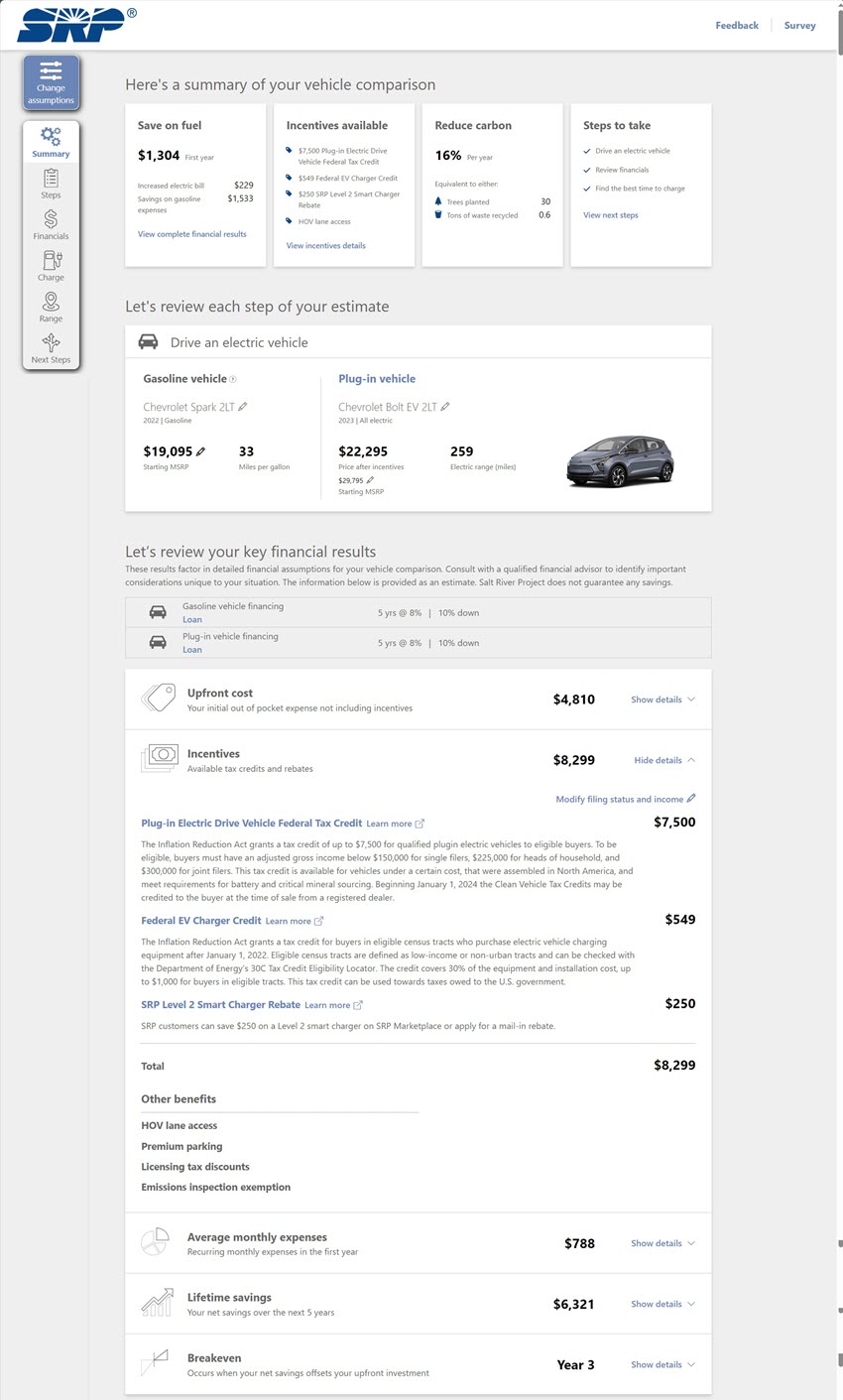The height and width of the screenshot is (1400, 843).
Task: Click the Charge icon in the sidebar
Action: 51,265
